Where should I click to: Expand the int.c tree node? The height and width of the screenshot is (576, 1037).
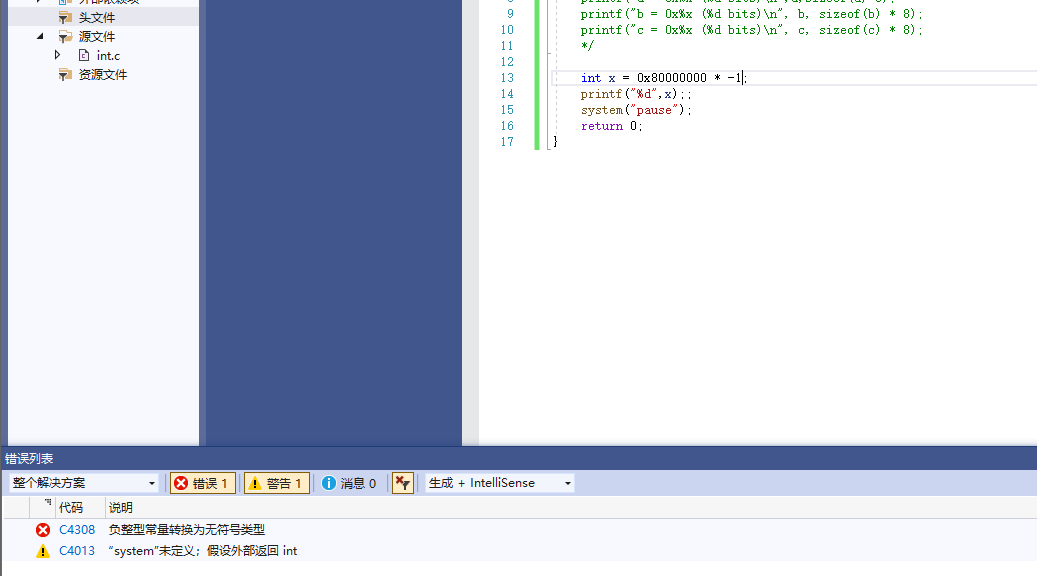[57, 55]
